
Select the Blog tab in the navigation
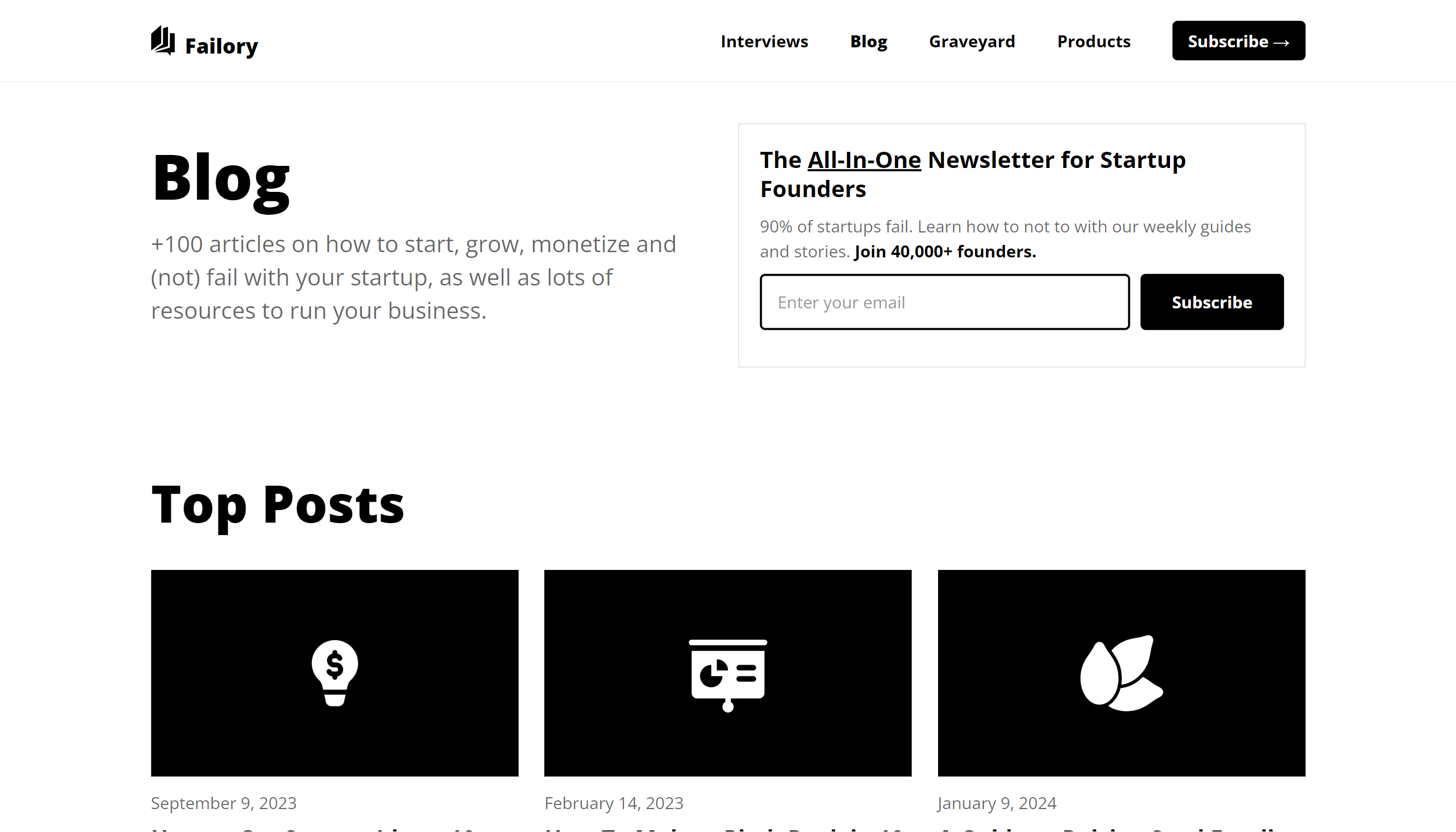pos(868,41)
